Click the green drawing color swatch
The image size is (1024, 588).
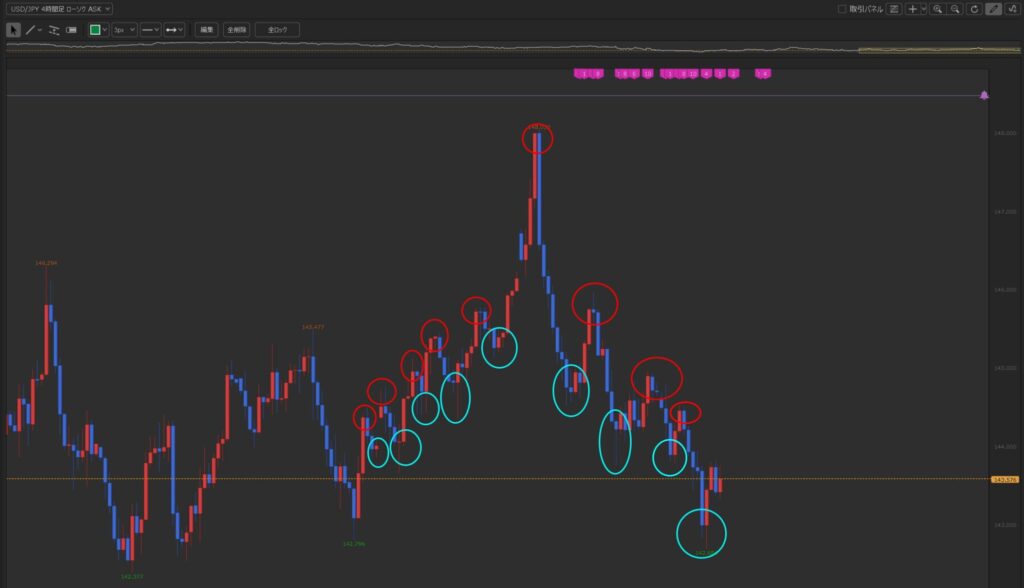[95, 30]
